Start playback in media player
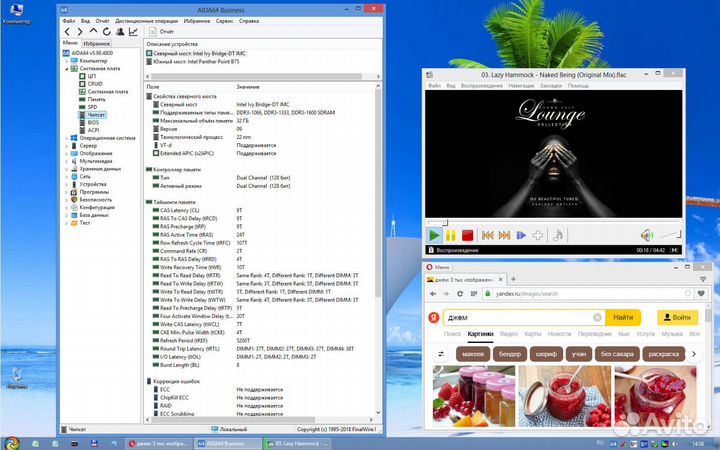This screenshot has height=450, width=720. [x=434, y=236]
